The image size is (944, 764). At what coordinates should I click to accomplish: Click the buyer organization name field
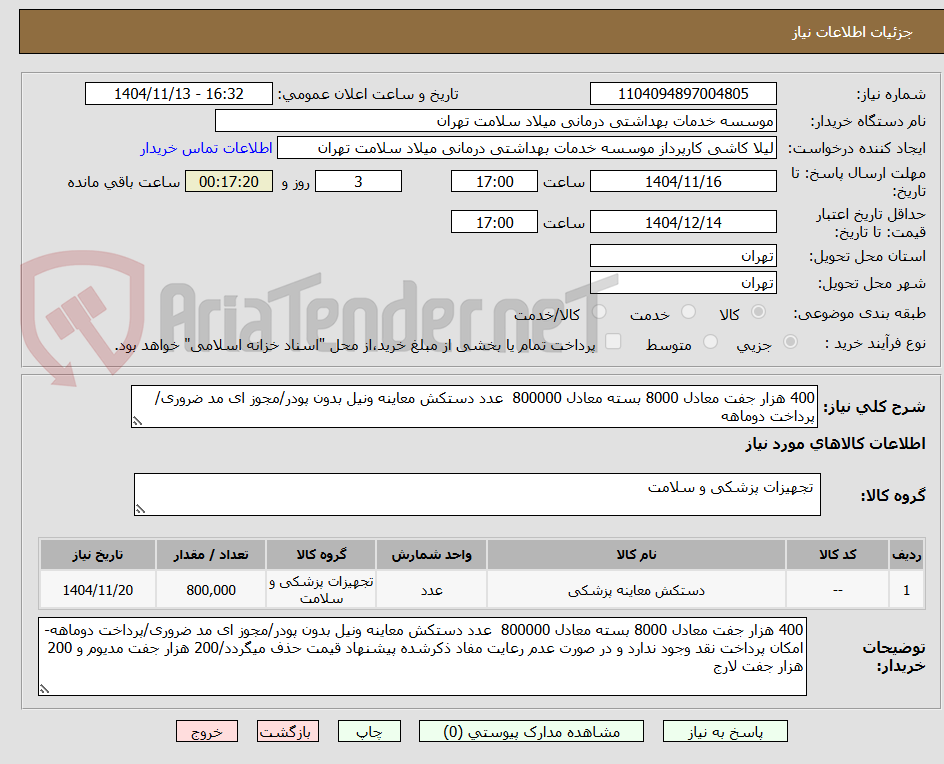click(x=495, y=121)
